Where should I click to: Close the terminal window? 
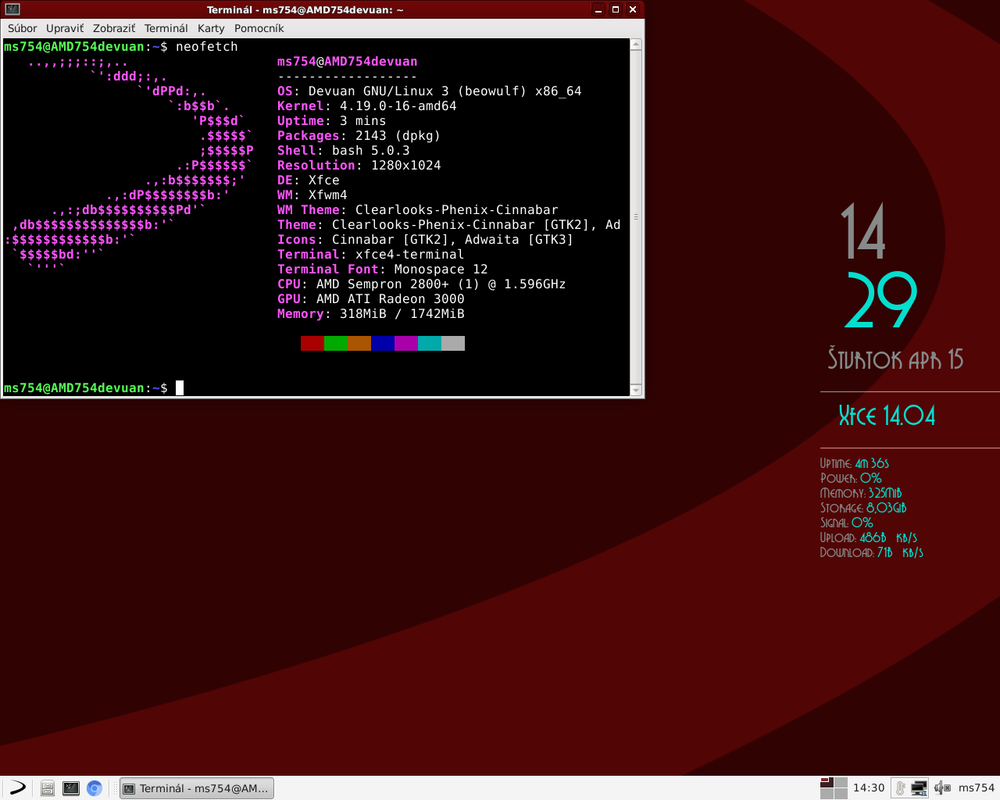pos(633,10)
